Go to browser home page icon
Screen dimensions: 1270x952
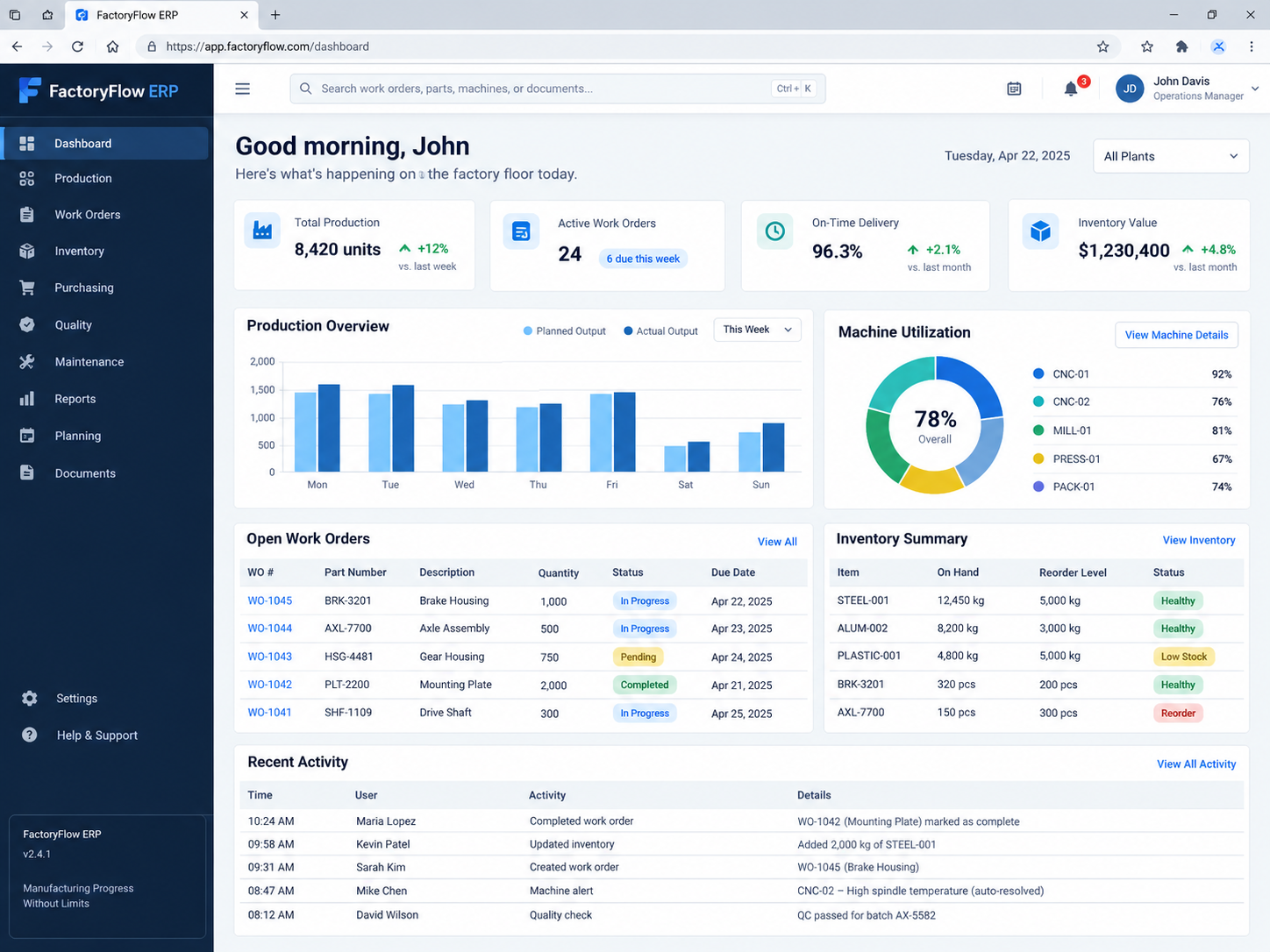click(x=113, y=46)
